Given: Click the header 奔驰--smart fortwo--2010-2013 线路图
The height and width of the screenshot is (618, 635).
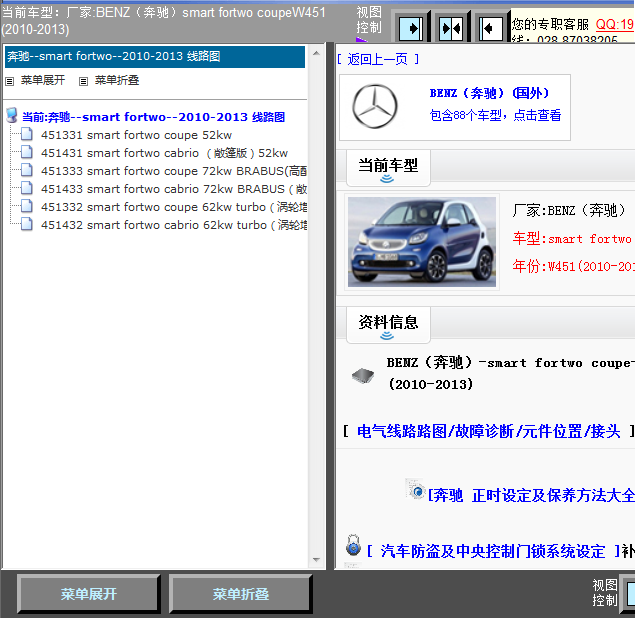Looking at the screenshot, I should pyautogui.click(x=155, y=56).
